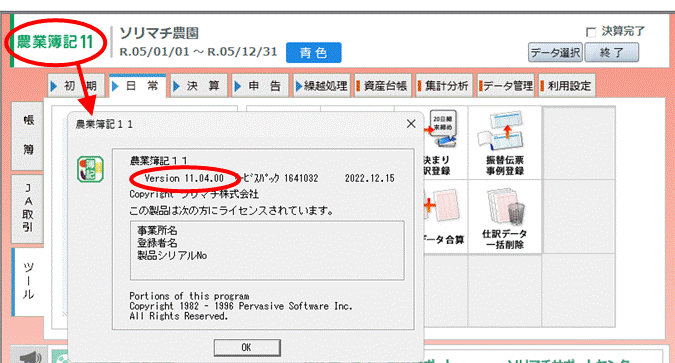Image resolution: width=675 pixels, height=363 pixels.
Task: Click the OK button in dialog
Action: [x=247, y=347]
